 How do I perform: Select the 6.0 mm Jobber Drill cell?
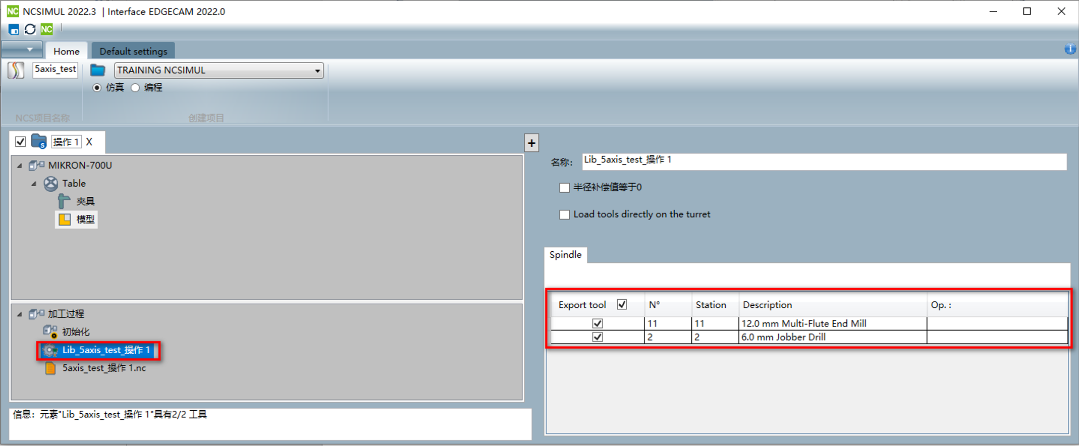[x=833, y=337]
